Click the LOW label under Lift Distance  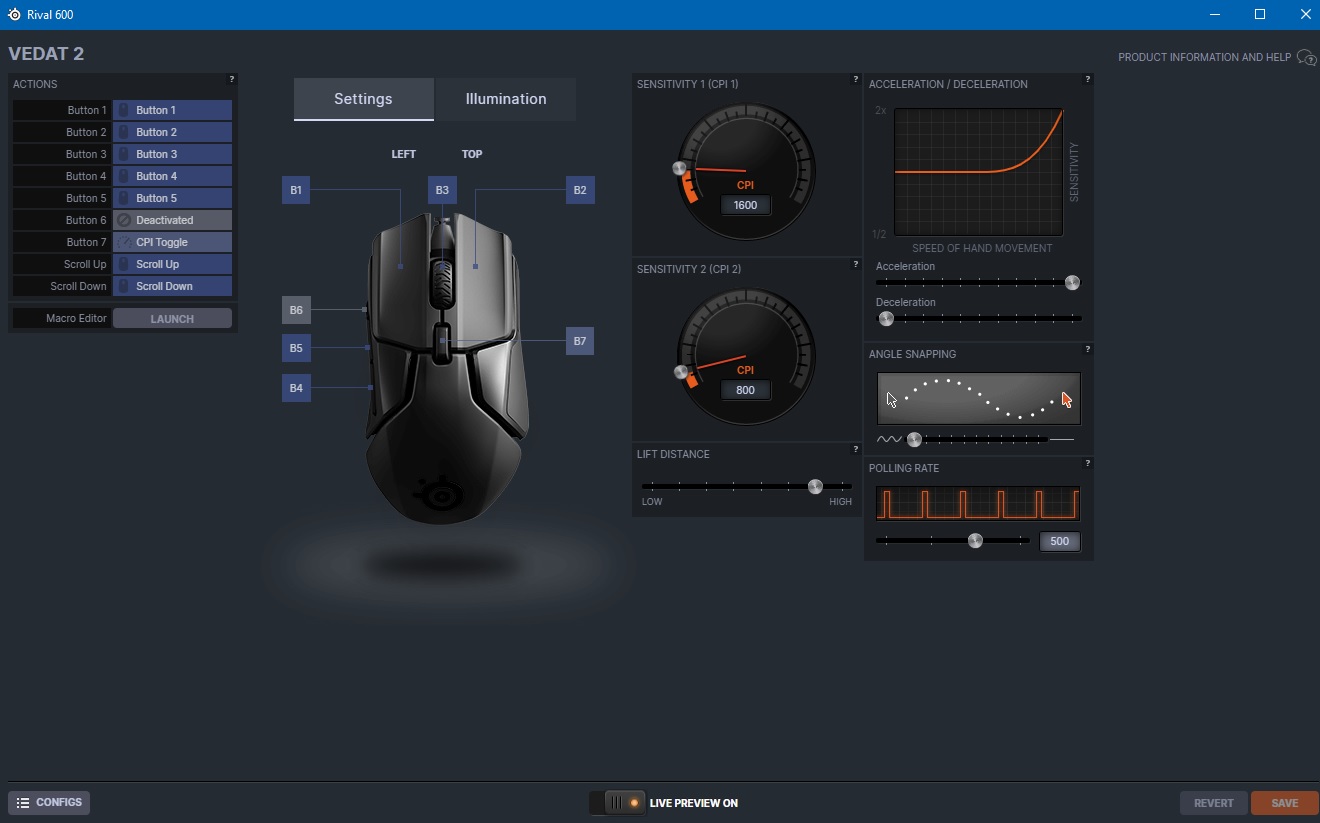[x=652, y=502]
